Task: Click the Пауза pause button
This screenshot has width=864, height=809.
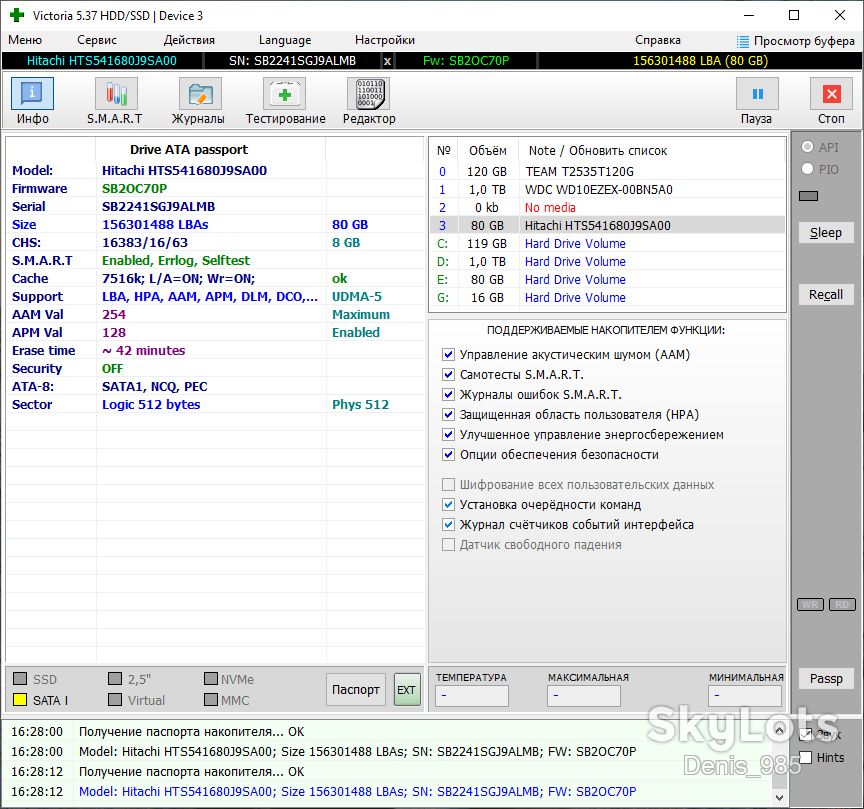Action: pyautogui.click(x=757, y=101)
